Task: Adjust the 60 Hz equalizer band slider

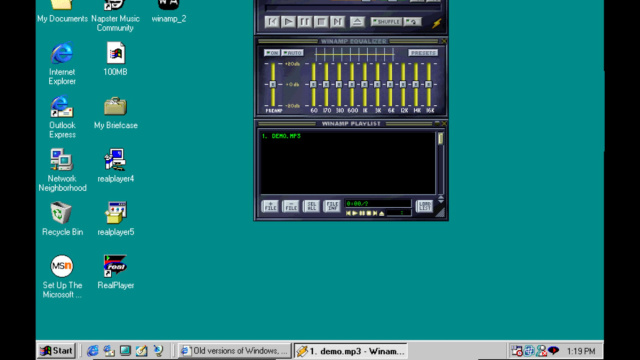Action: pyautogui.click(x=313, y=84)
